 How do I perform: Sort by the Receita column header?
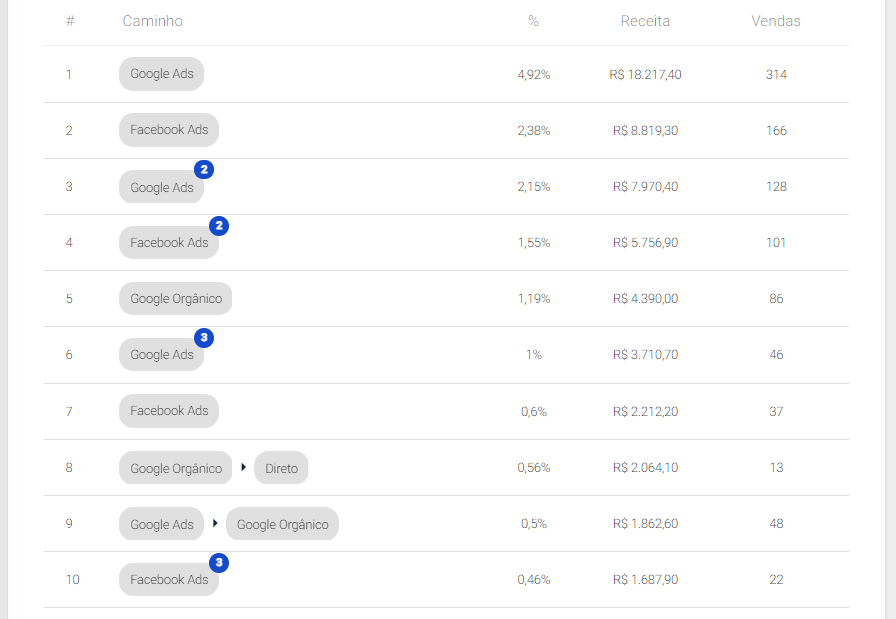(645, 21)
